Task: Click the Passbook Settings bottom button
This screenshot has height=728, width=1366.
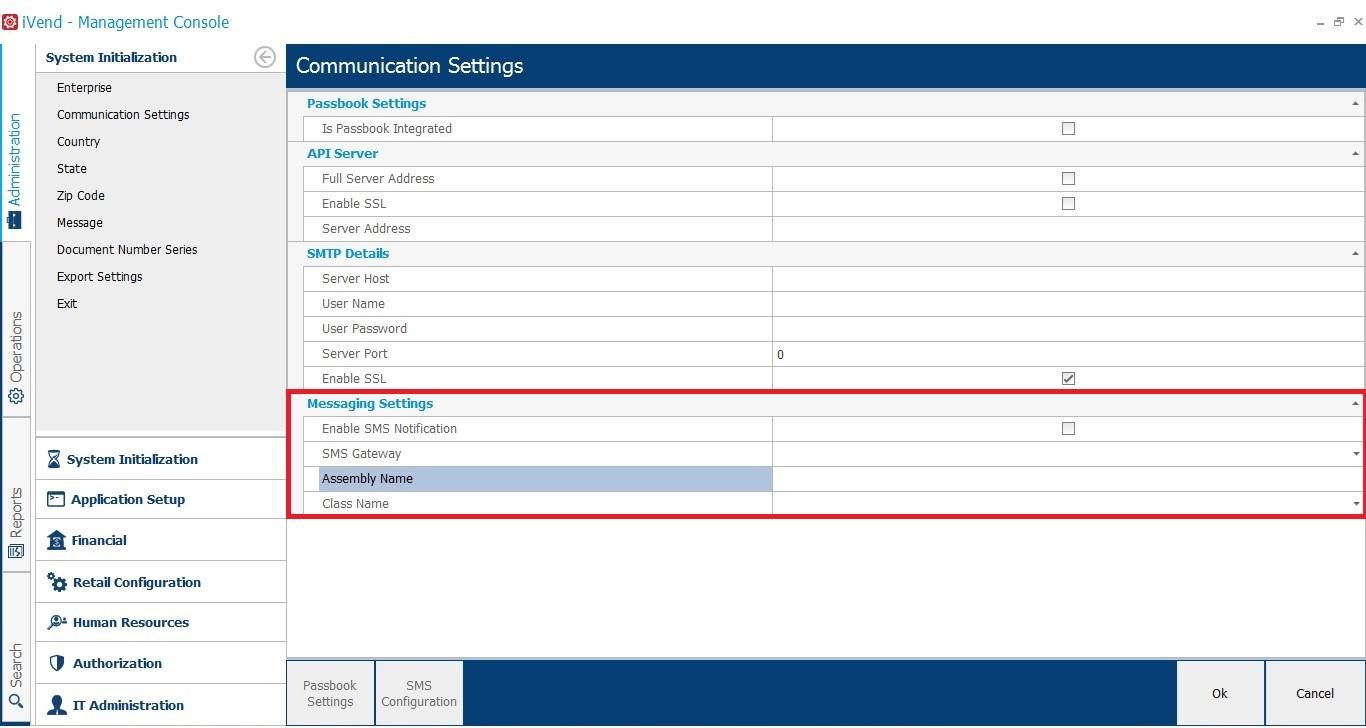Action: 330,693
